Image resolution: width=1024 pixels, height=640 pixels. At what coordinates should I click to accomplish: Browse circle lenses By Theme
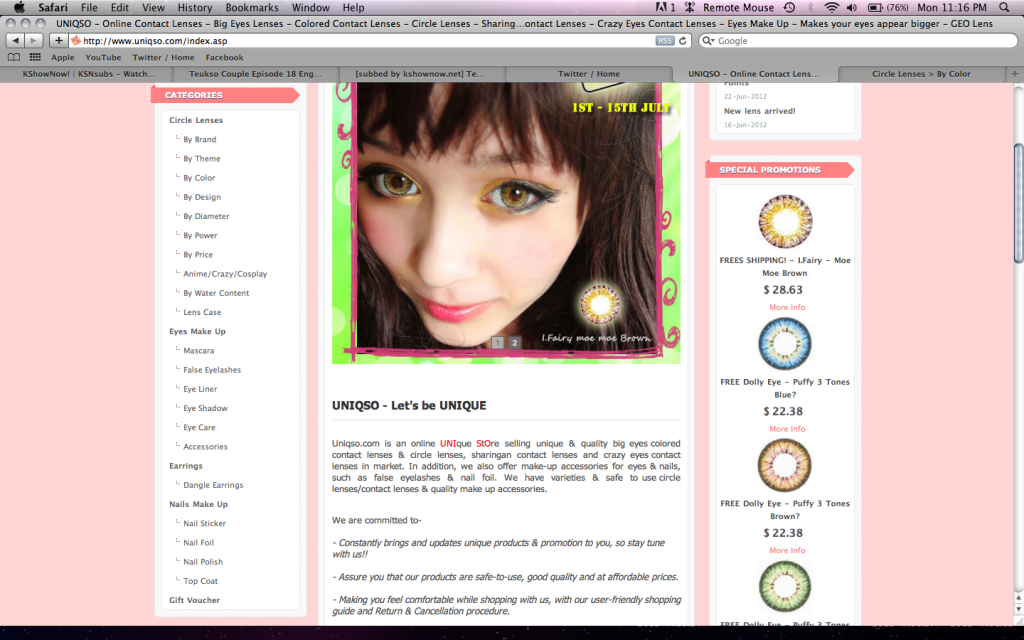tap(201, 159)
